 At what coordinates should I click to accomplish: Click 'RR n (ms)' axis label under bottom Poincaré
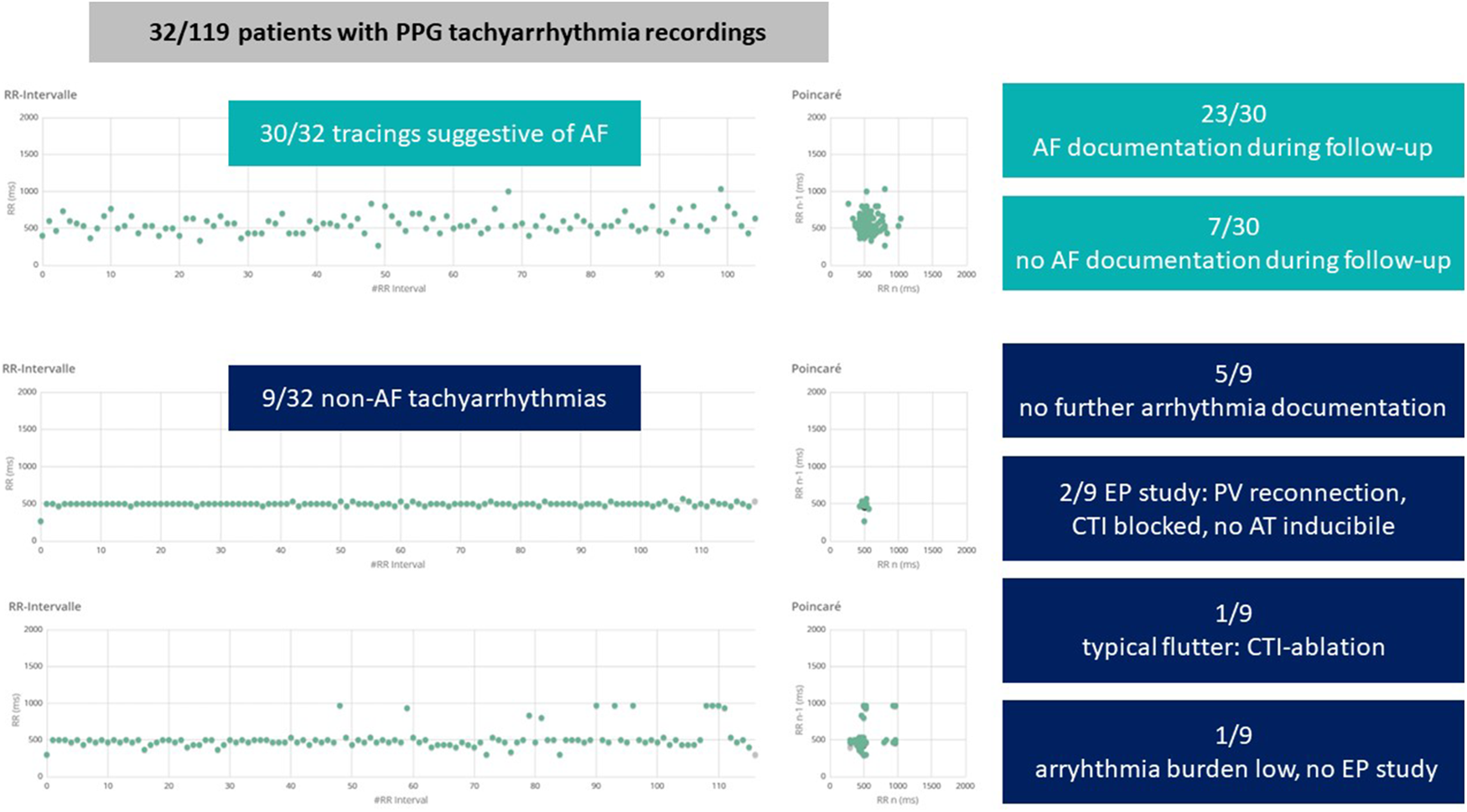[897, 799]
